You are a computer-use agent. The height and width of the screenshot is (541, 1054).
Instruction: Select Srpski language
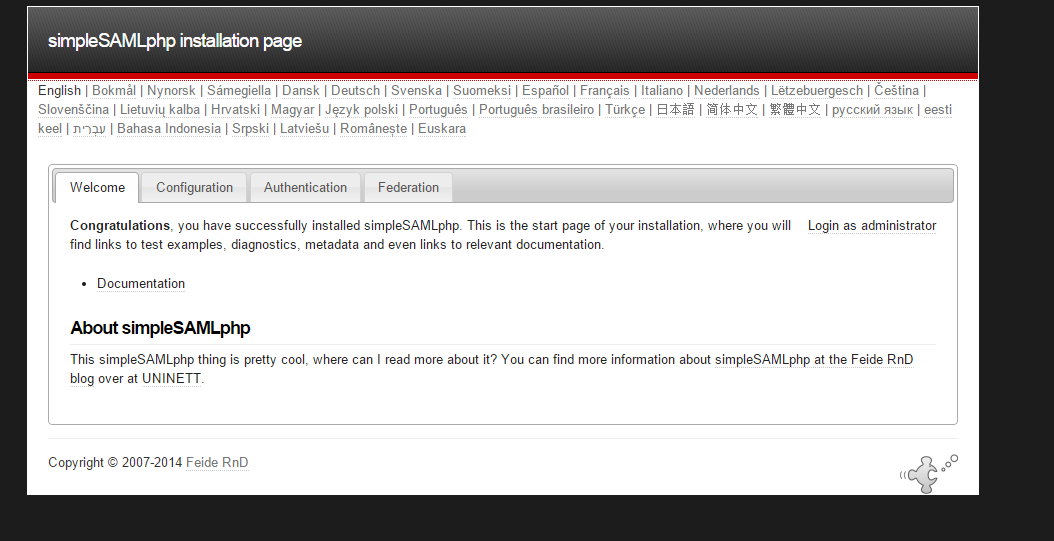click(251, 128)
